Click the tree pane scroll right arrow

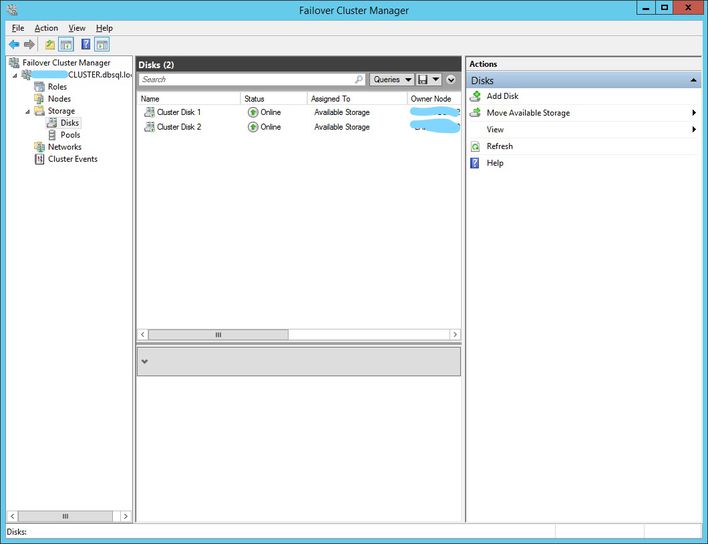(126, 516)
